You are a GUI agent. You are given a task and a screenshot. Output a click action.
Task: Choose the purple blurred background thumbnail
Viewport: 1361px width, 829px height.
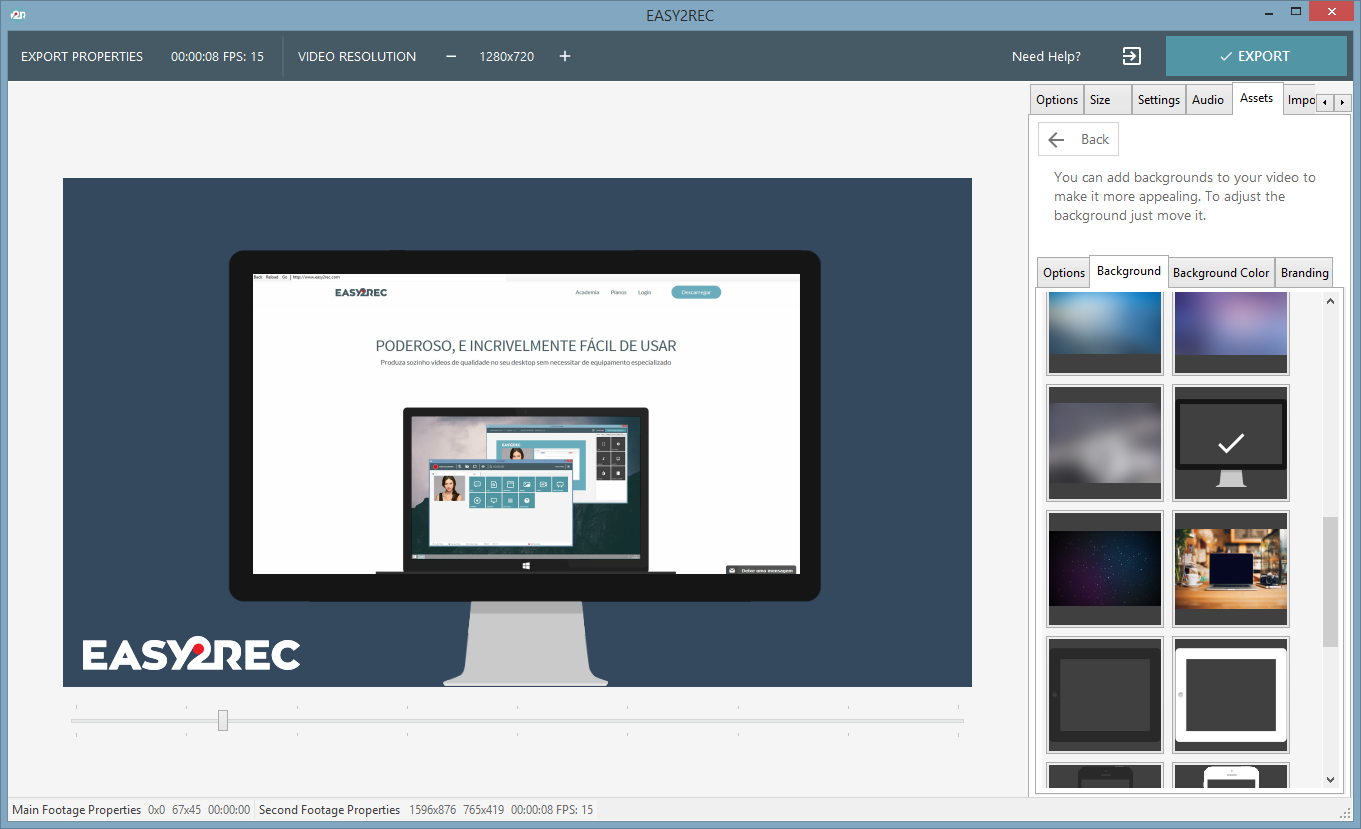[x=1231, y=333]
